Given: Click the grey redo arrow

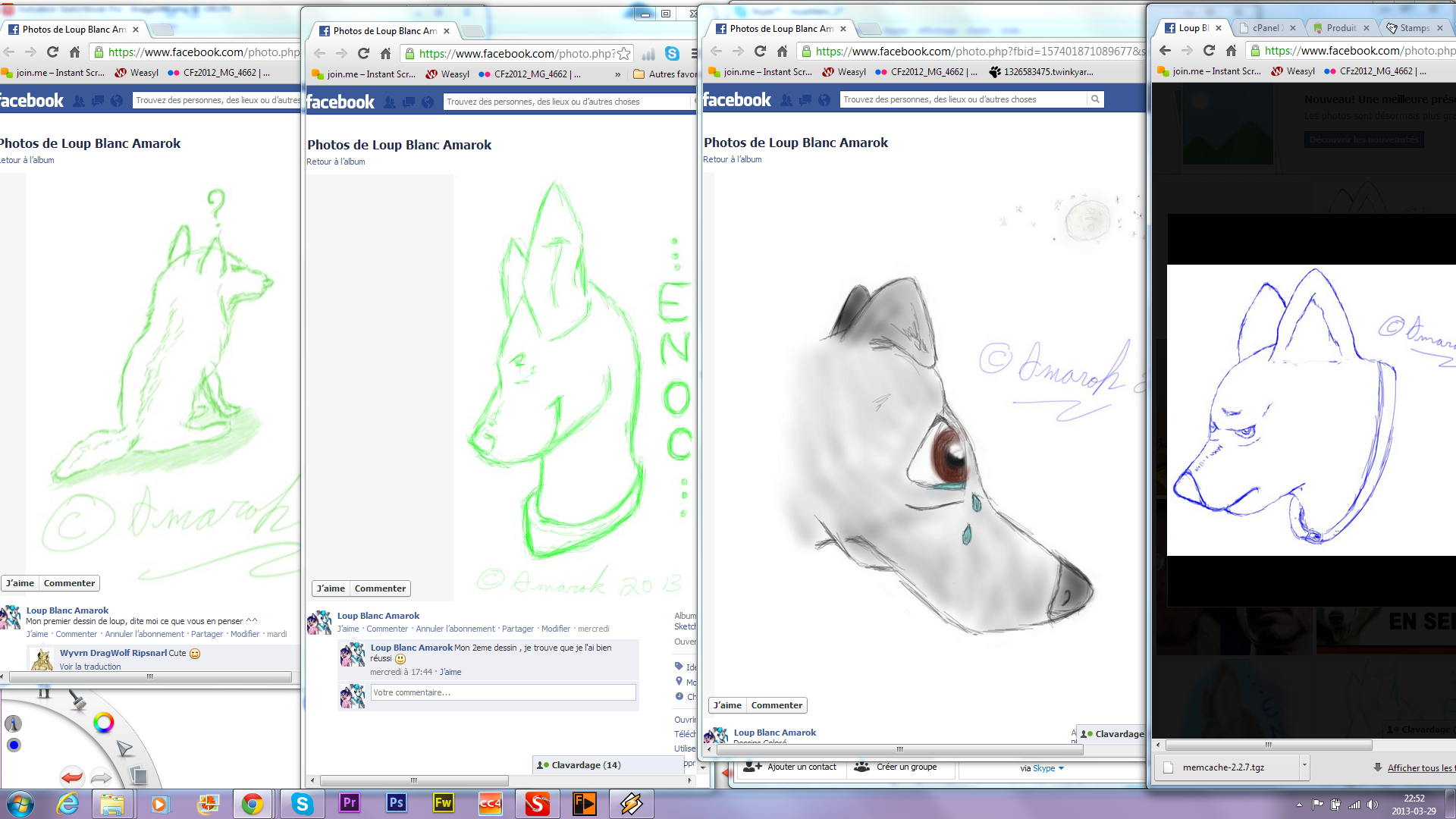Looking at the screenshot, I should [x=101, y=777].
